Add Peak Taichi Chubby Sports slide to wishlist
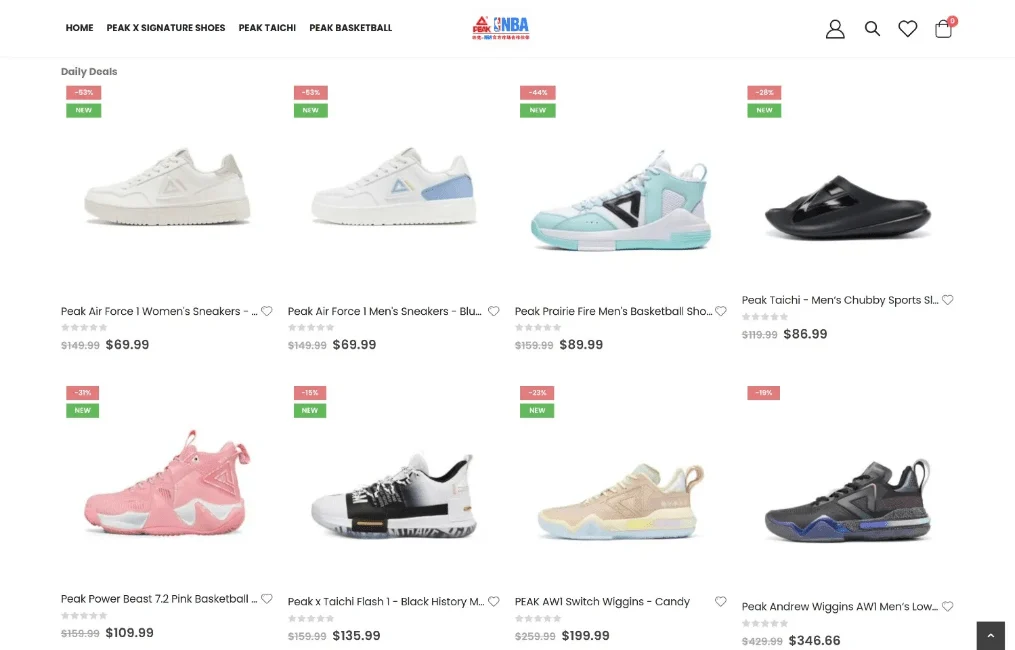The image size is (1015, 650). (x=948, y=300)
